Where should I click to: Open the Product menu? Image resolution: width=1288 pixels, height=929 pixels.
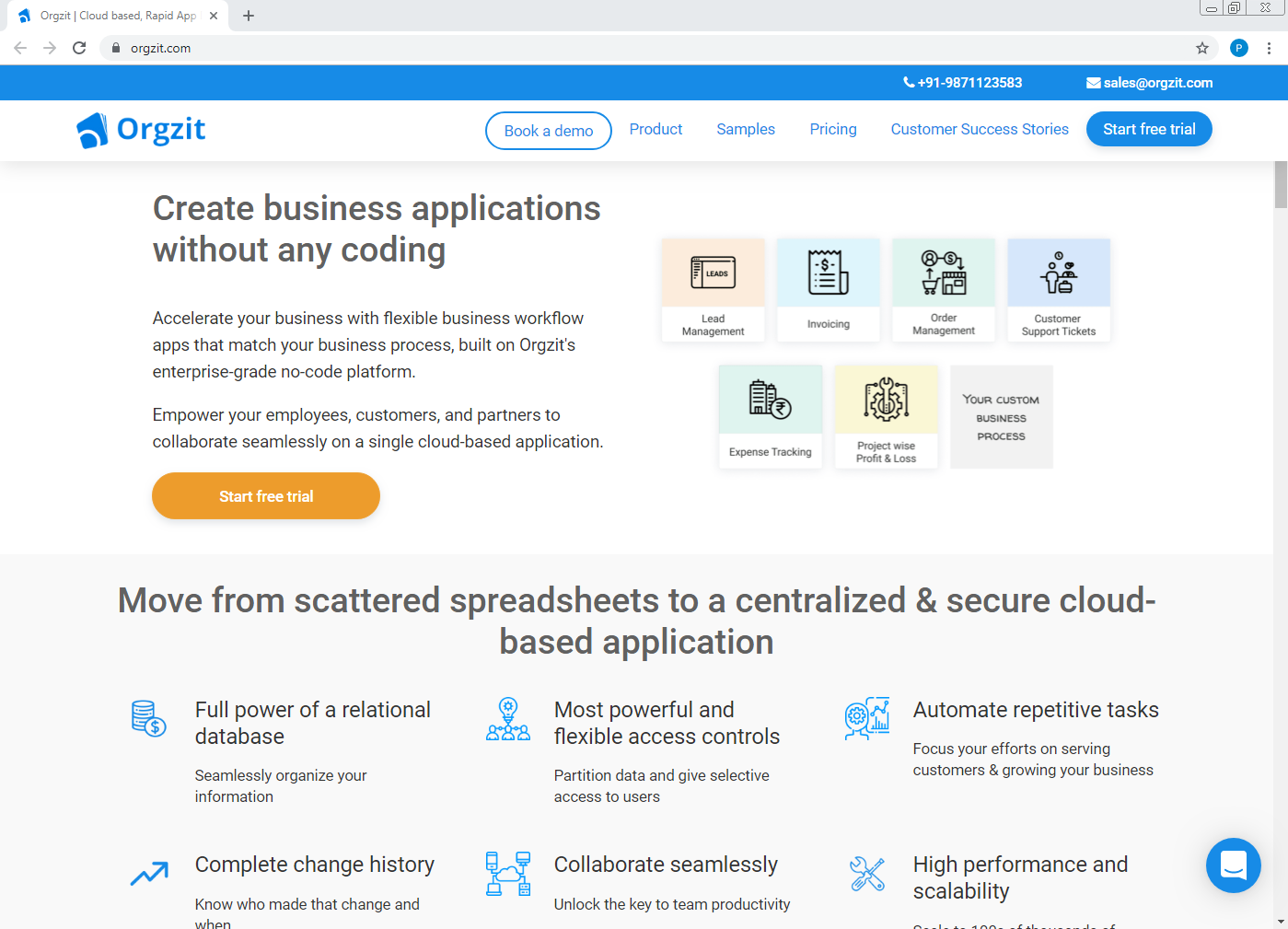click(x=656, y=130)
